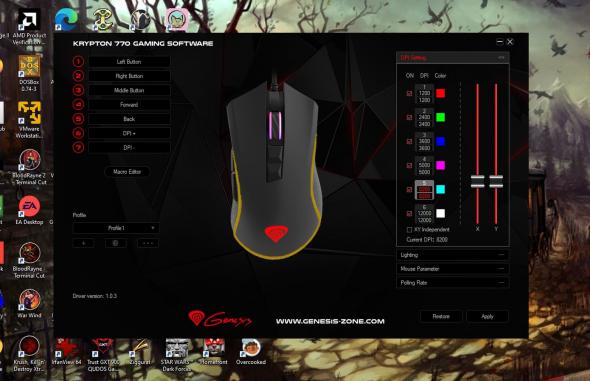The width and height of the screenshot is (590, 381).
Task: Select DPI level 1 value box showing 1200
Action: [x=424, y=94]
